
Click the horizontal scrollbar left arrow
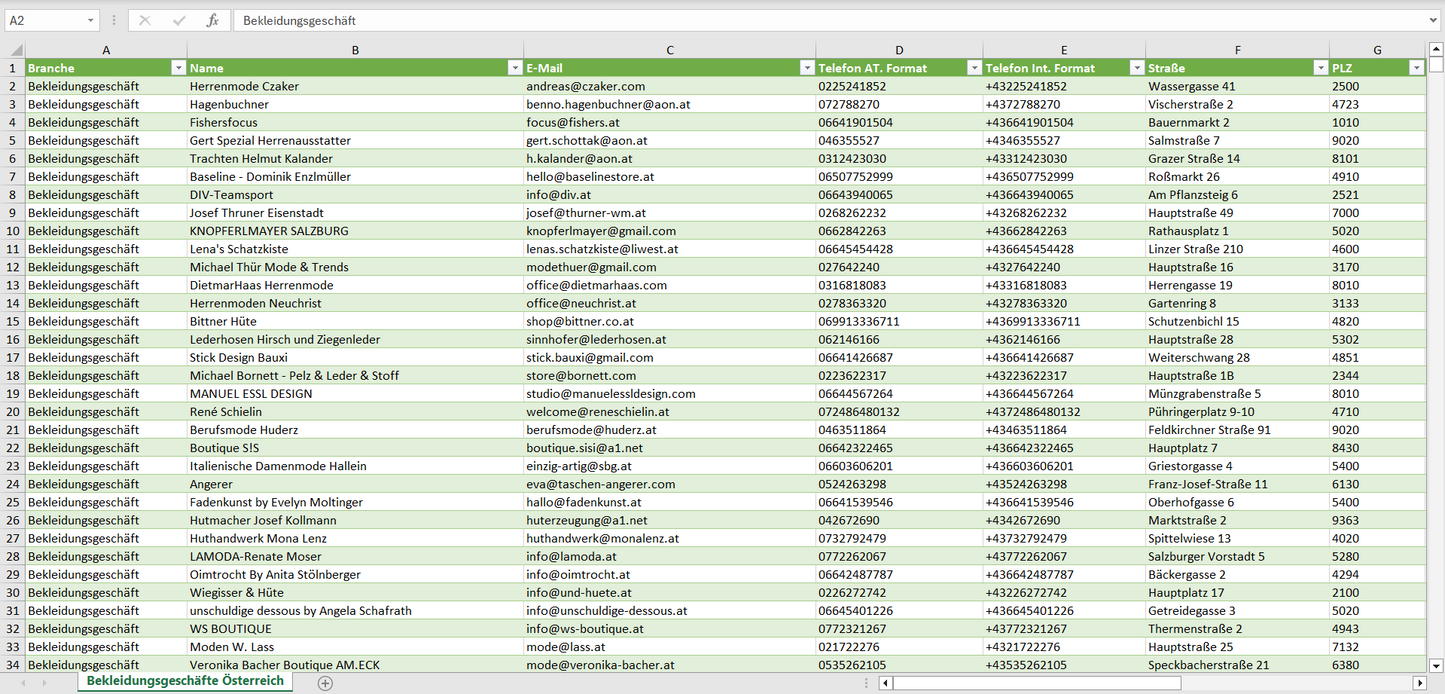coord(885,683)
